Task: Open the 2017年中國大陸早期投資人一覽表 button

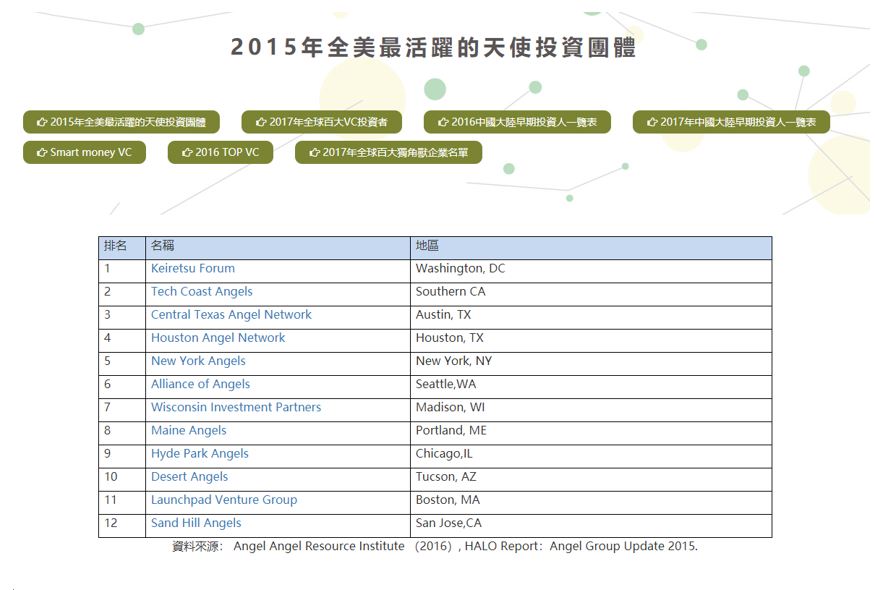Action: (731, 122)
